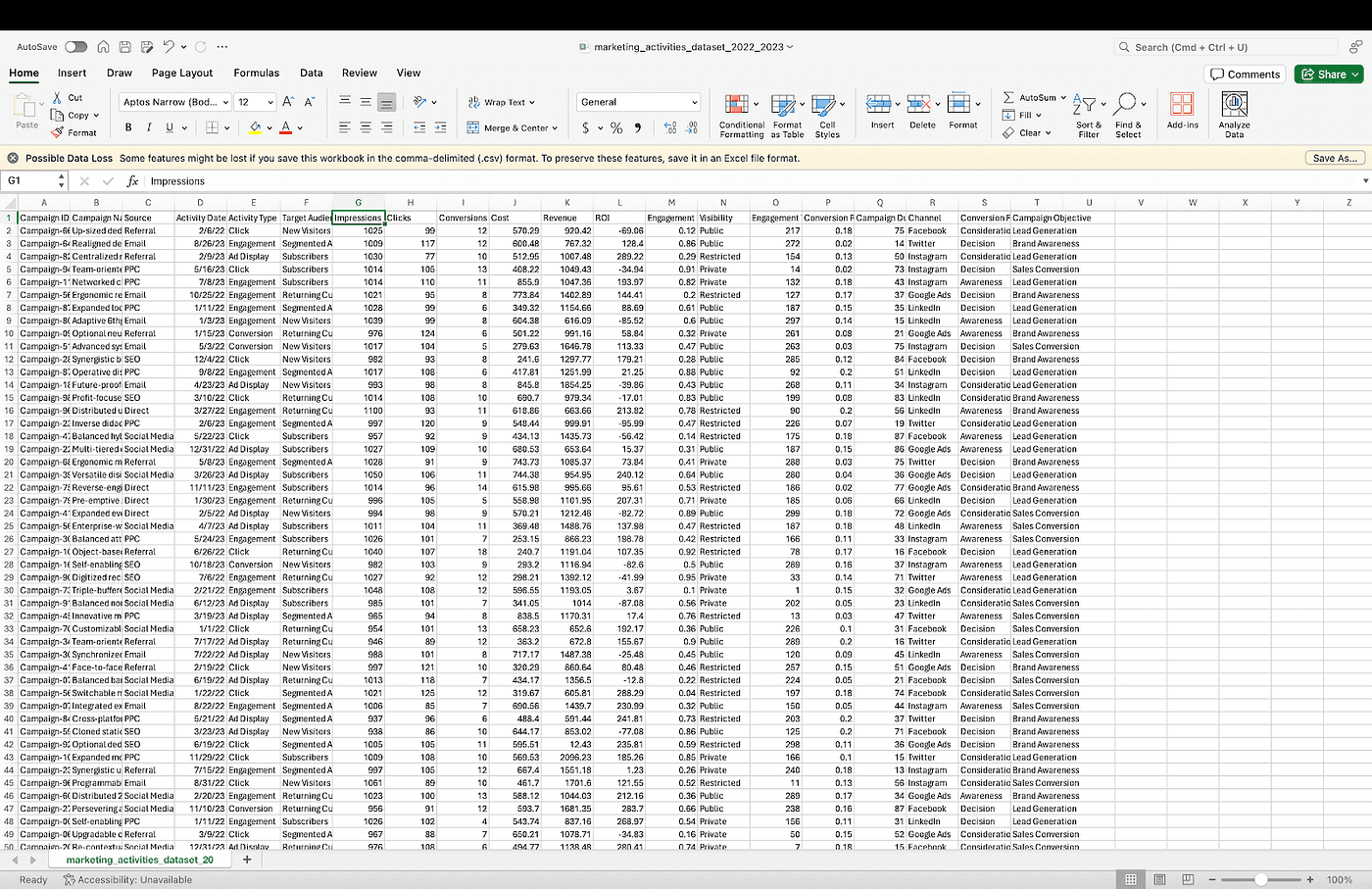Increase font size with the larger A icon
The width and height of the screenshot is (1372, 889).
tap(288, 102)
